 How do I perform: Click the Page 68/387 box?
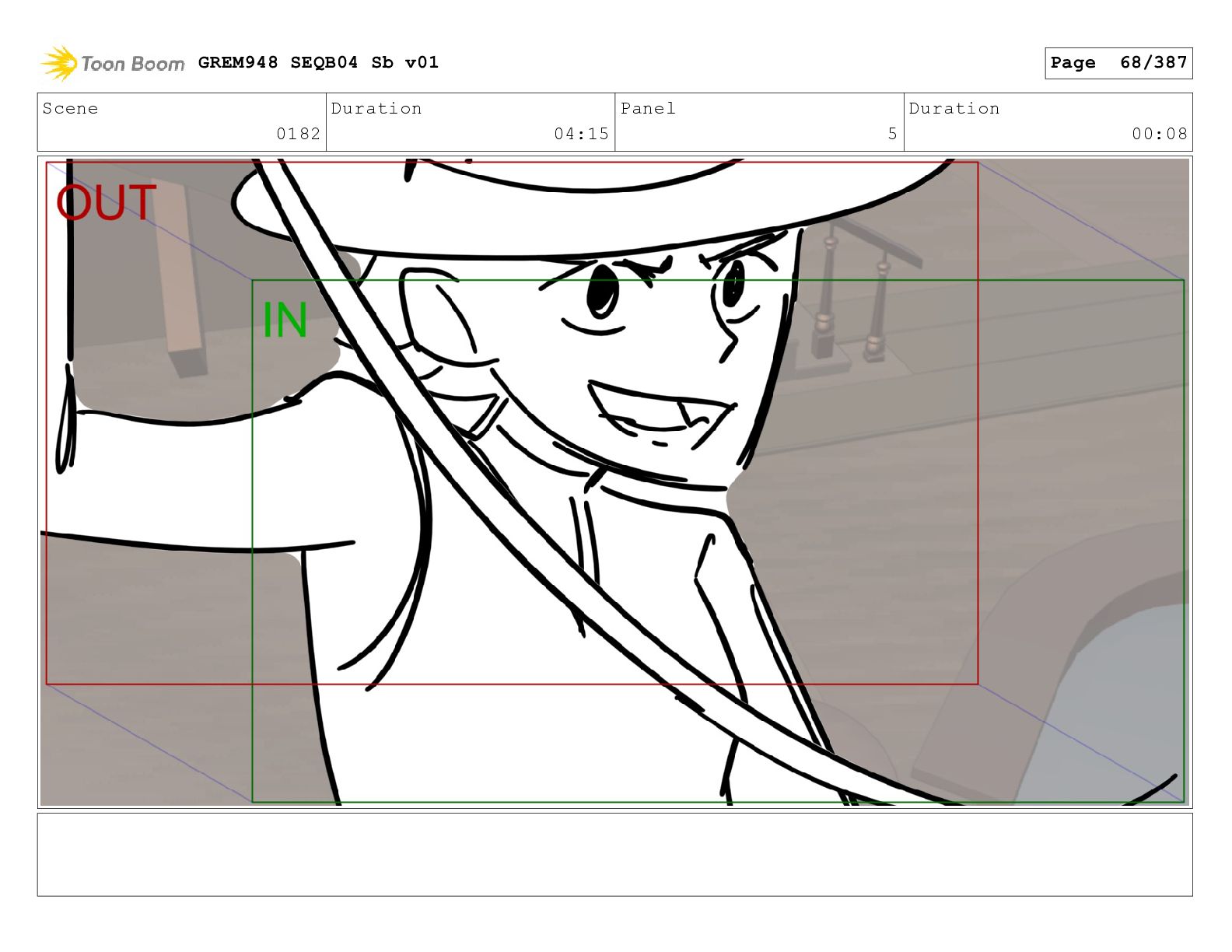point(1118,63)
